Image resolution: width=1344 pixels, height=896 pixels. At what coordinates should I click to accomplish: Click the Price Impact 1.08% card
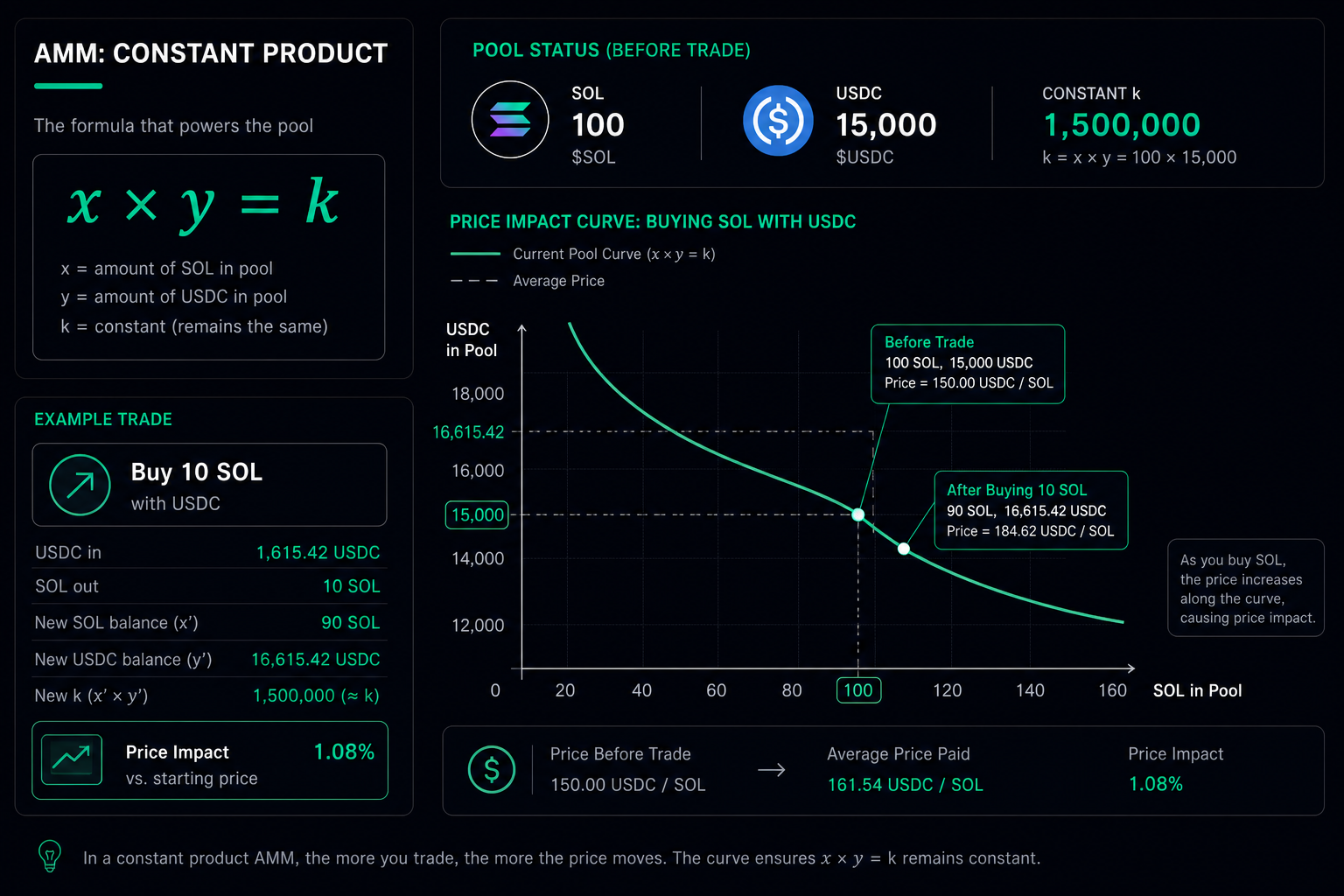pos(209,760)
